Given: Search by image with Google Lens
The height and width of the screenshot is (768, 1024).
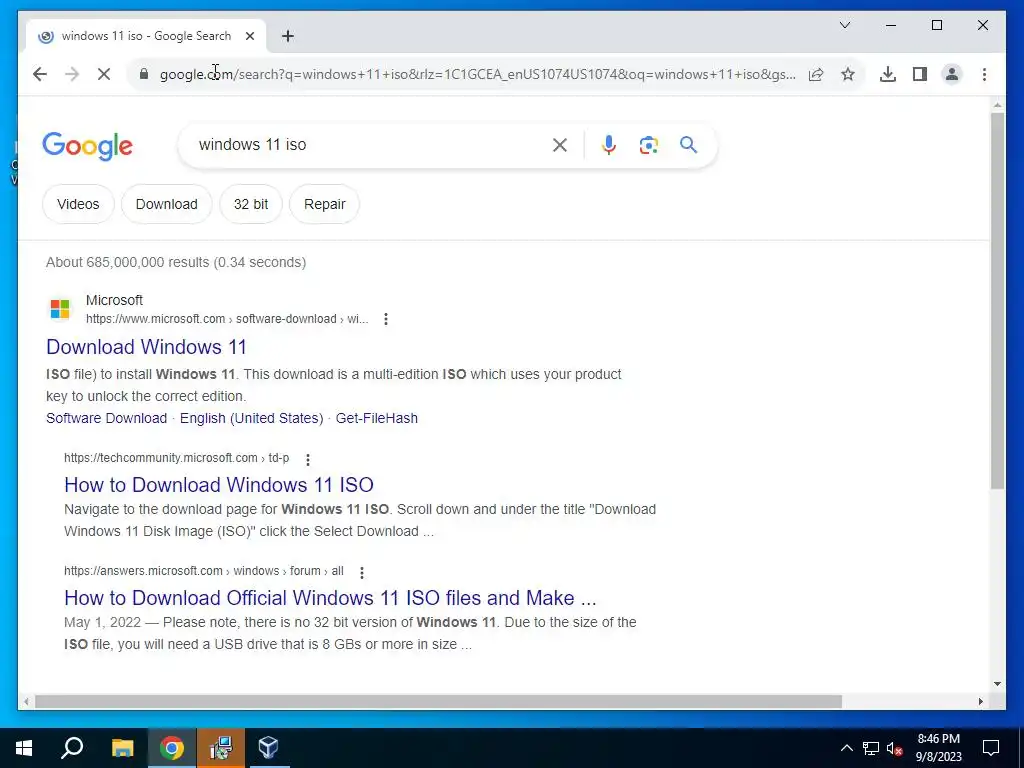Looking at the screenshot, I should coord(648,145).
